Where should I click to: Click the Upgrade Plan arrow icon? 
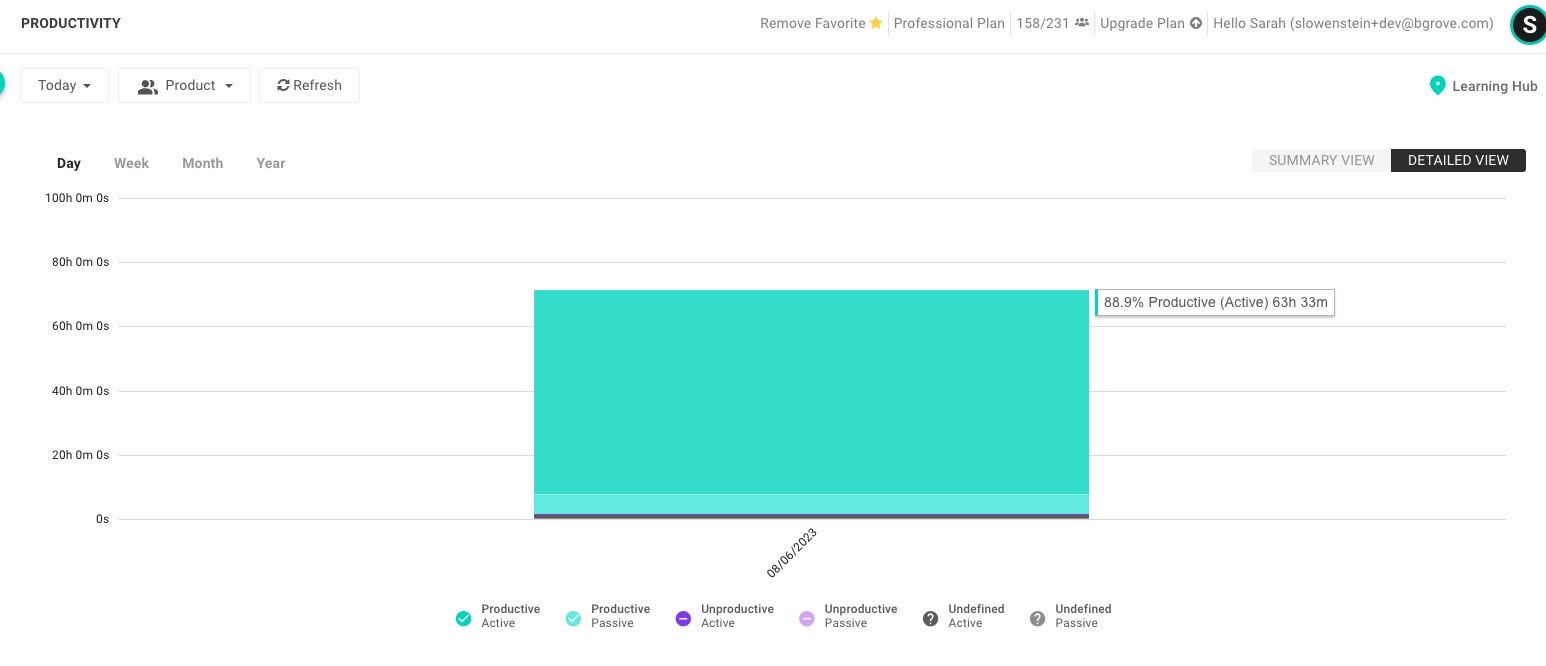coord(1196,23)
